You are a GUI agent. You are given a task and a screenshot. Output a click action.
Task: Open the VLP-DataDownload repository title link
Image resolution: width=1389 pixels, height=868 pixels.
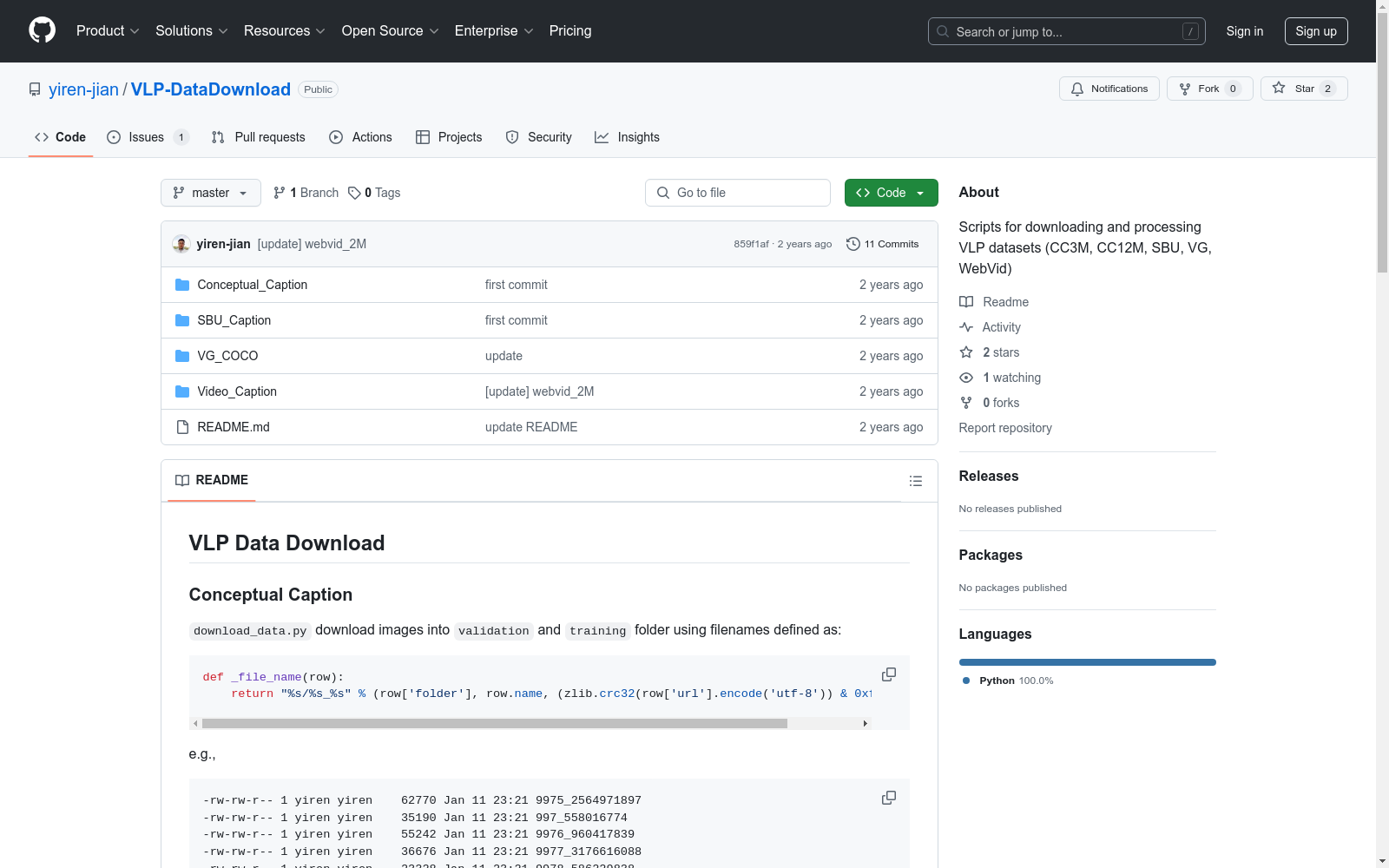pos(211,89)
